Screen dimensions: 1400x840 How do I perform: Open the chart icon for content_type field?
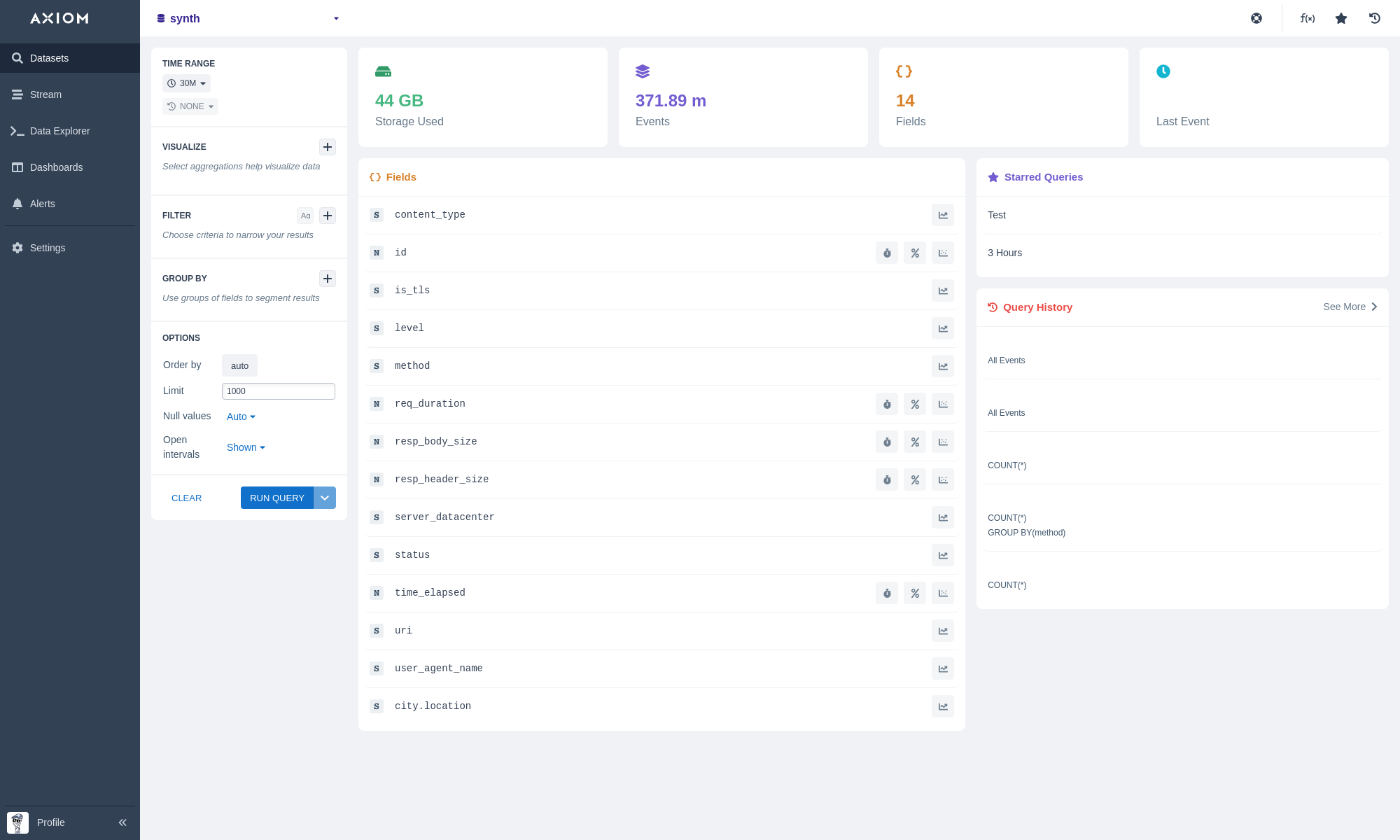[x=943, y=215]
